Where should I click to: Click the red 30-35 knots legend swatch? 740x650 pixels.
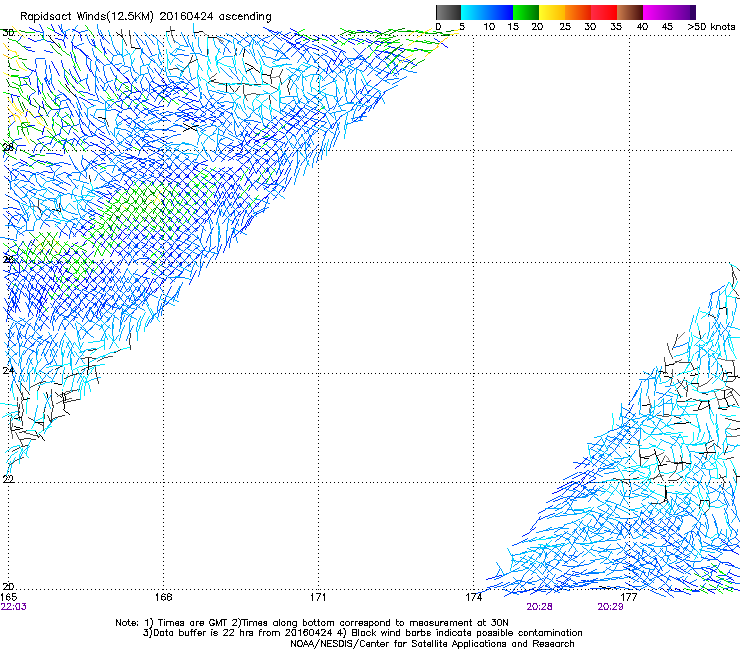tap(604, 12)
